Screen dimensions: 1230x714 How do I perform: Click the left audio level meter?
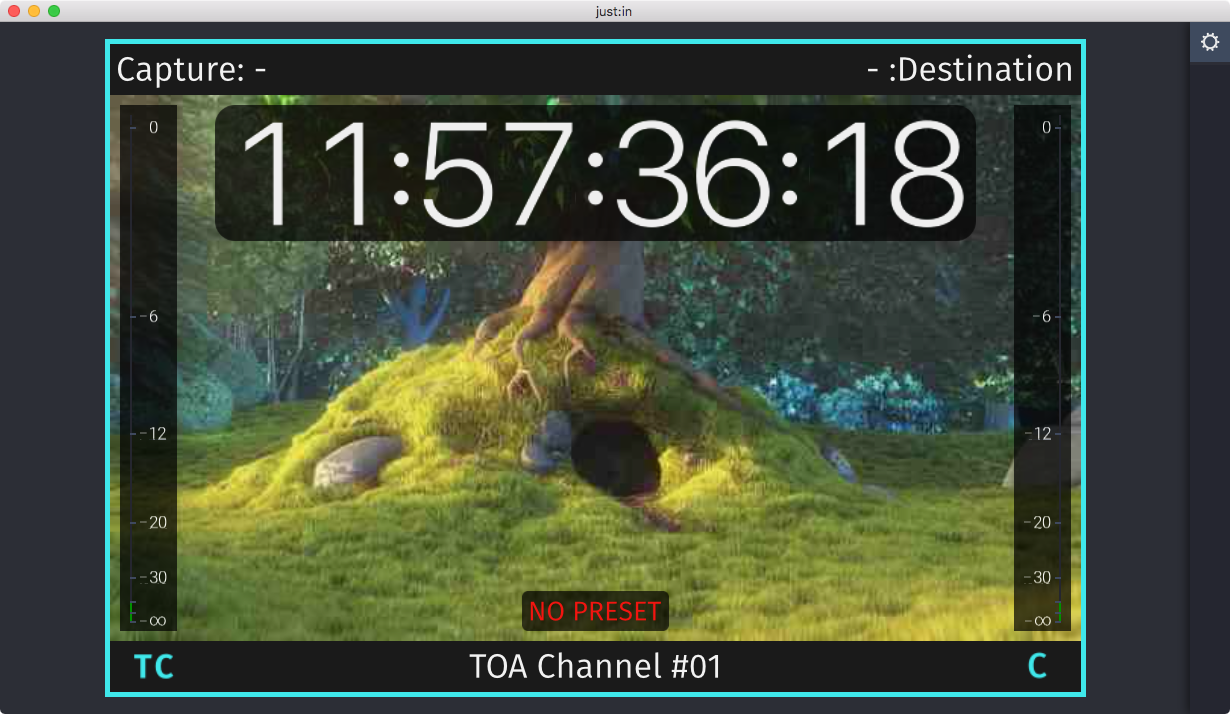[148, 368]
